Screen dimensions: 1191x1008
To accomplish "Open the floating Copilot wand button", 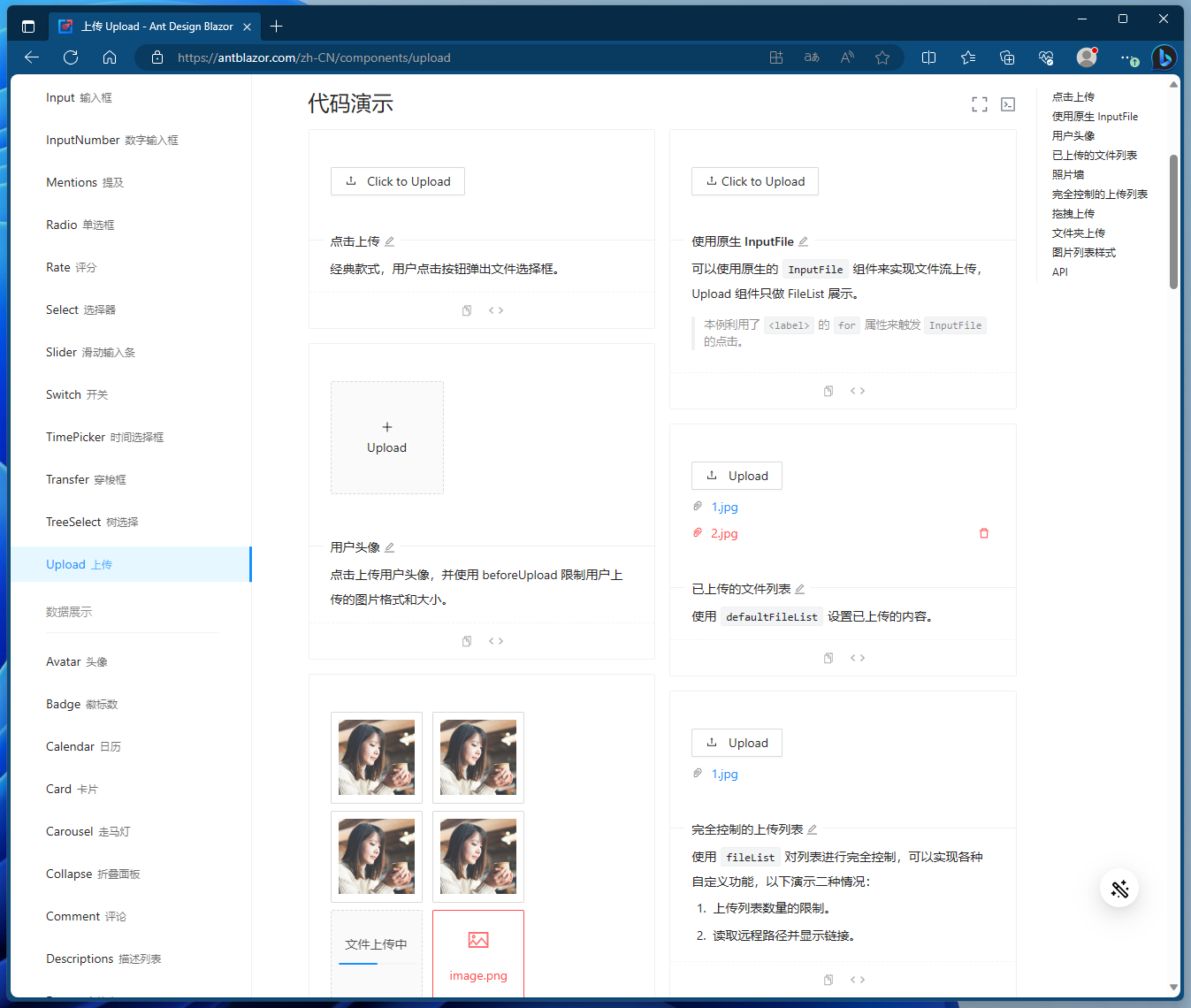I will tap(1119, 889).
